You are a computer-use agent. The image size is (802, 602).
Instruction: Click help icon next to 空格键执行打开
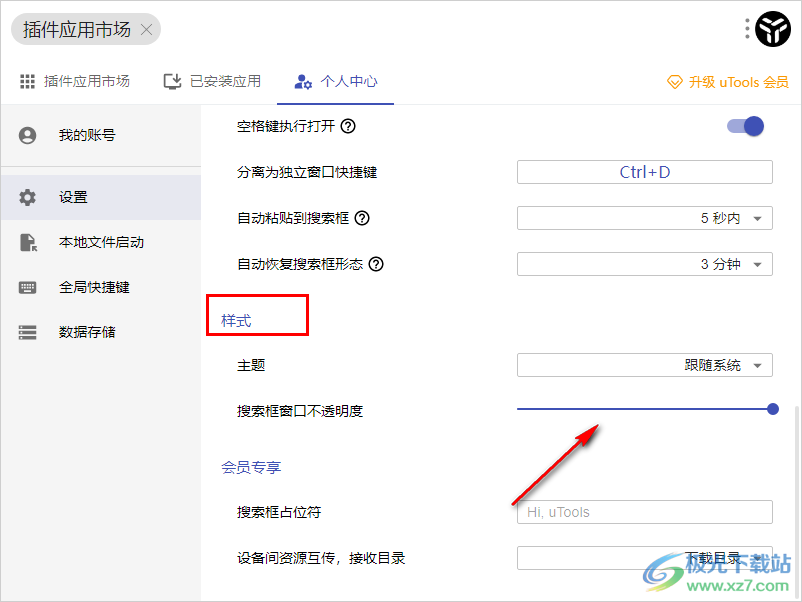[348, 126]
